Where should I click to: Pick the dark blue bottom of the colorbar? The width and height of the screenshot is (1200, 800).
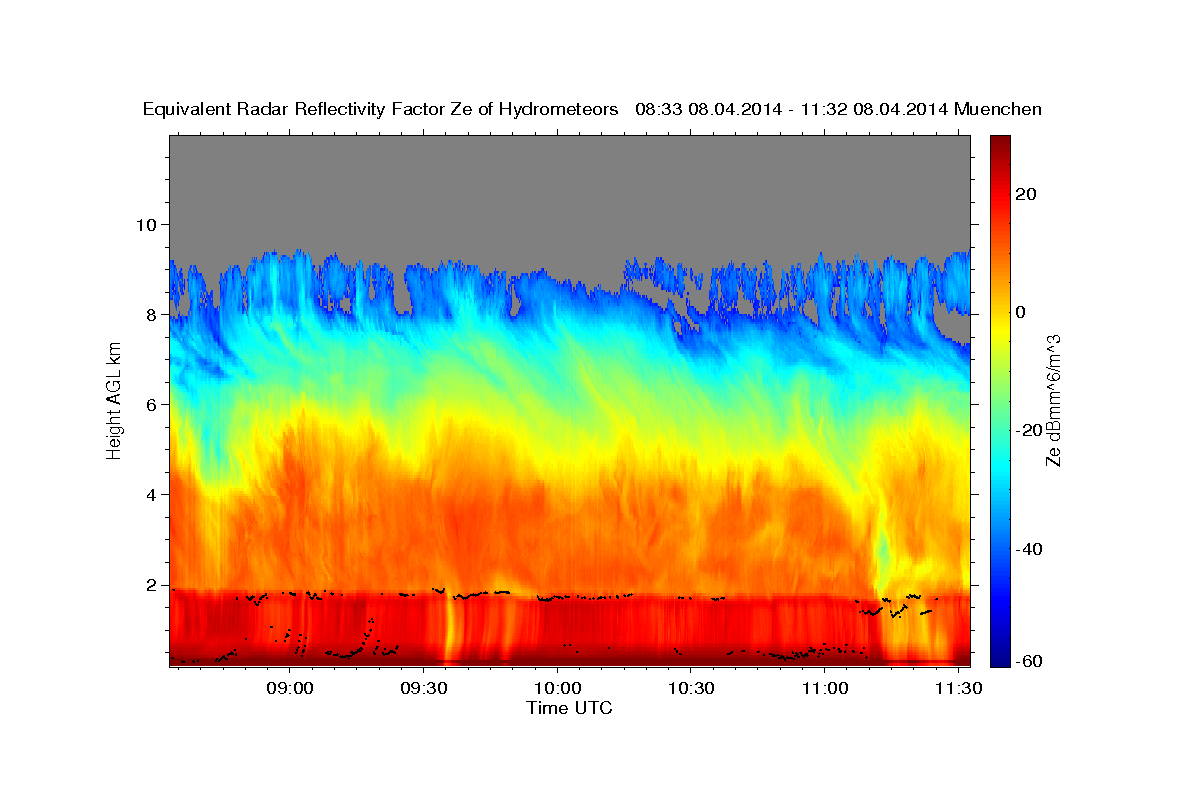coord(1000,658)
